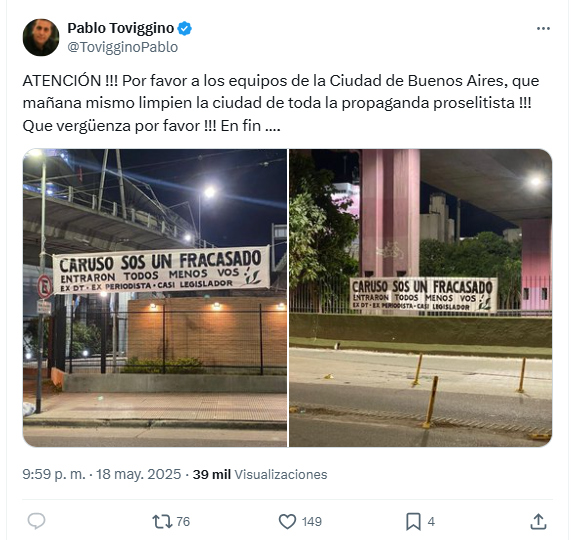Viewport: 580px width, 540px height.
Task: Open the three-dot more options menu
Action: tap(543, 28)
